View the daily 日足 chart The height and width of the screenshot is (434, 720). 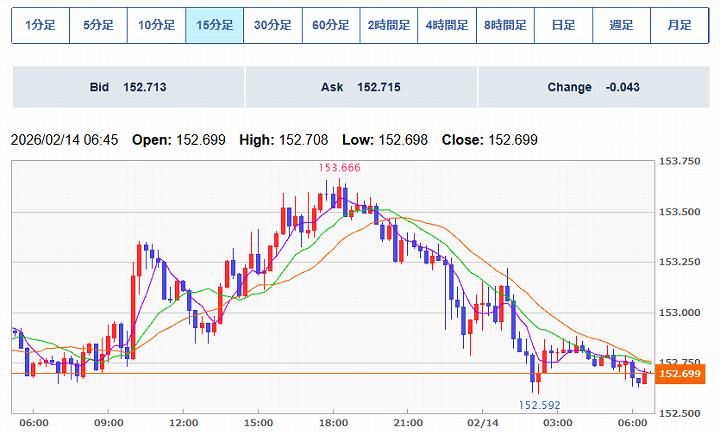pos(562,24)
